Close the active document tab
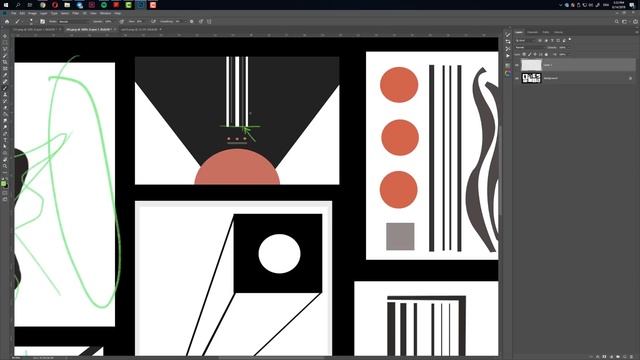Screen dimensions: 640x360 coord(115,29)
